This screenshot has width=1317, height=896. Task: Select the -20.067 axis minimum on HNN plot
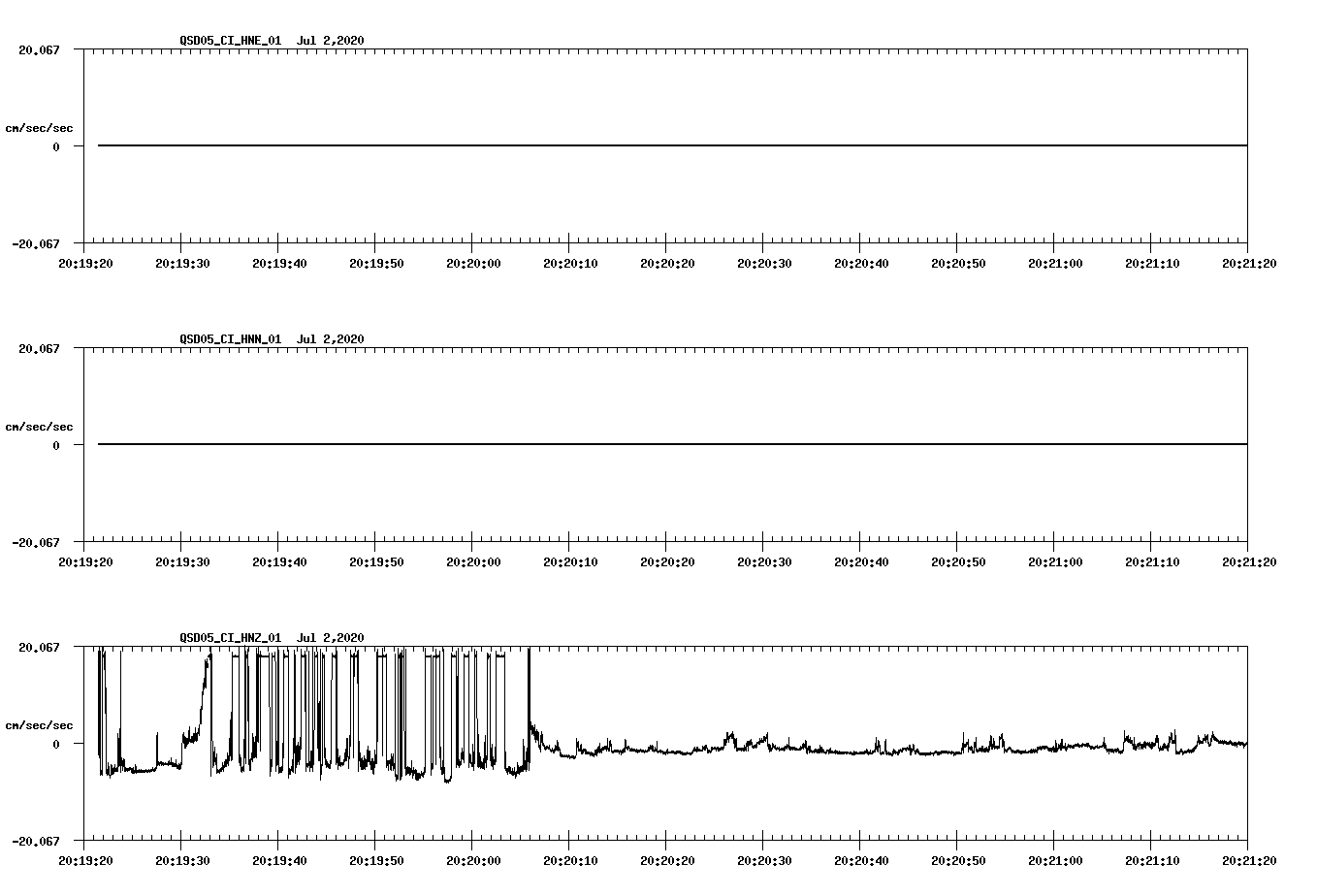36,542
